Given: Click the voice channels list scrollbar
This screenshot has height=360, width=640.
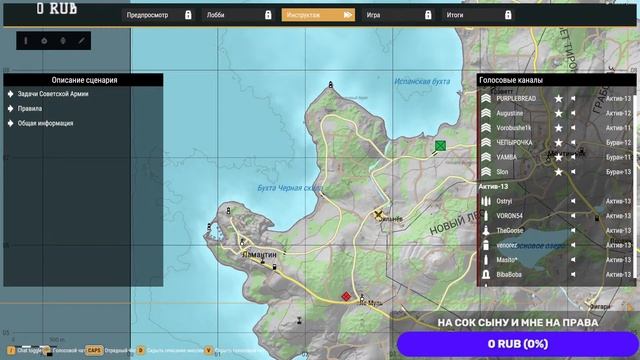Looking at the screenshot, I should click(x=634, y=186).
